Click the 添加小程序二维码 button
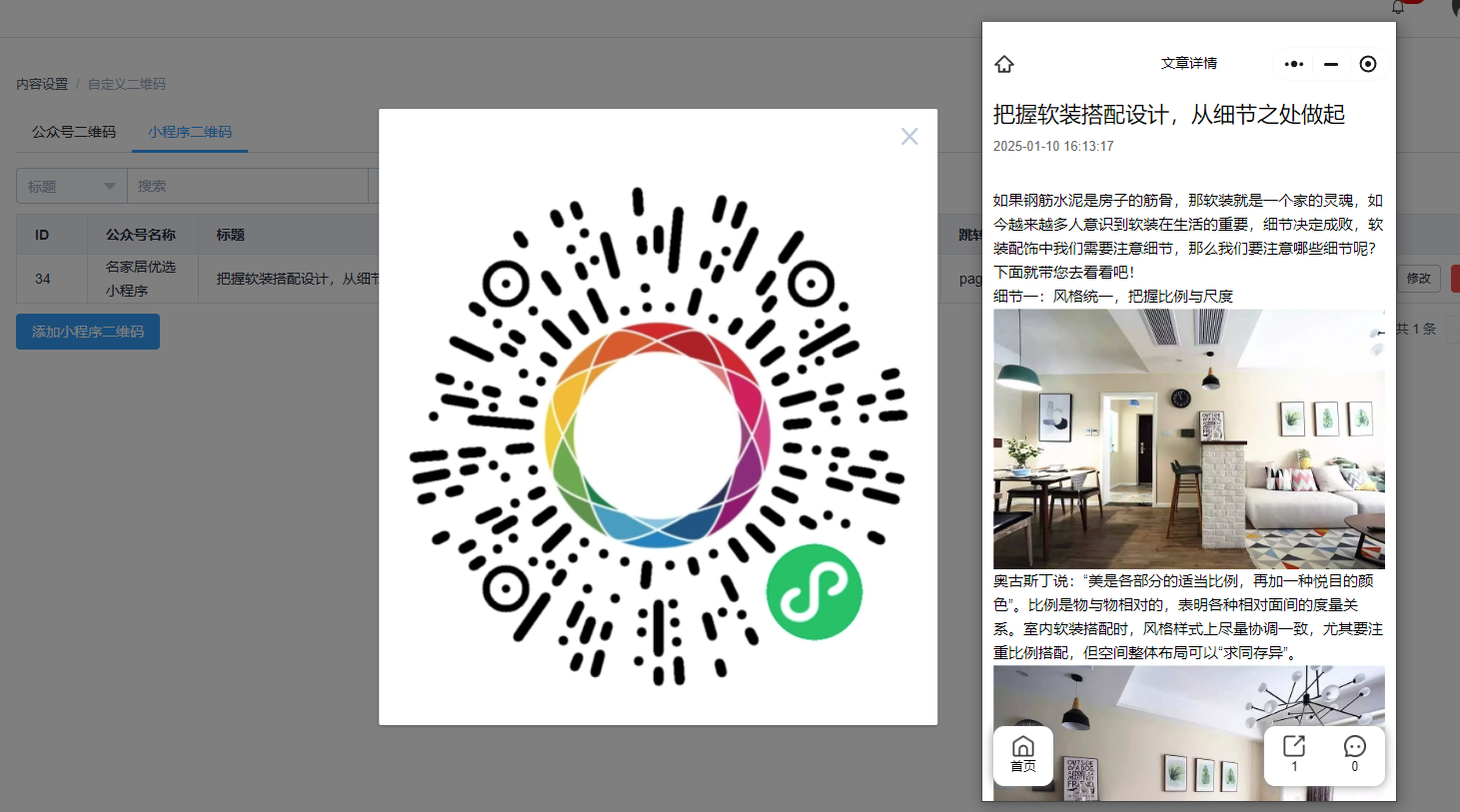1460x812 pixels. (88, 332)
